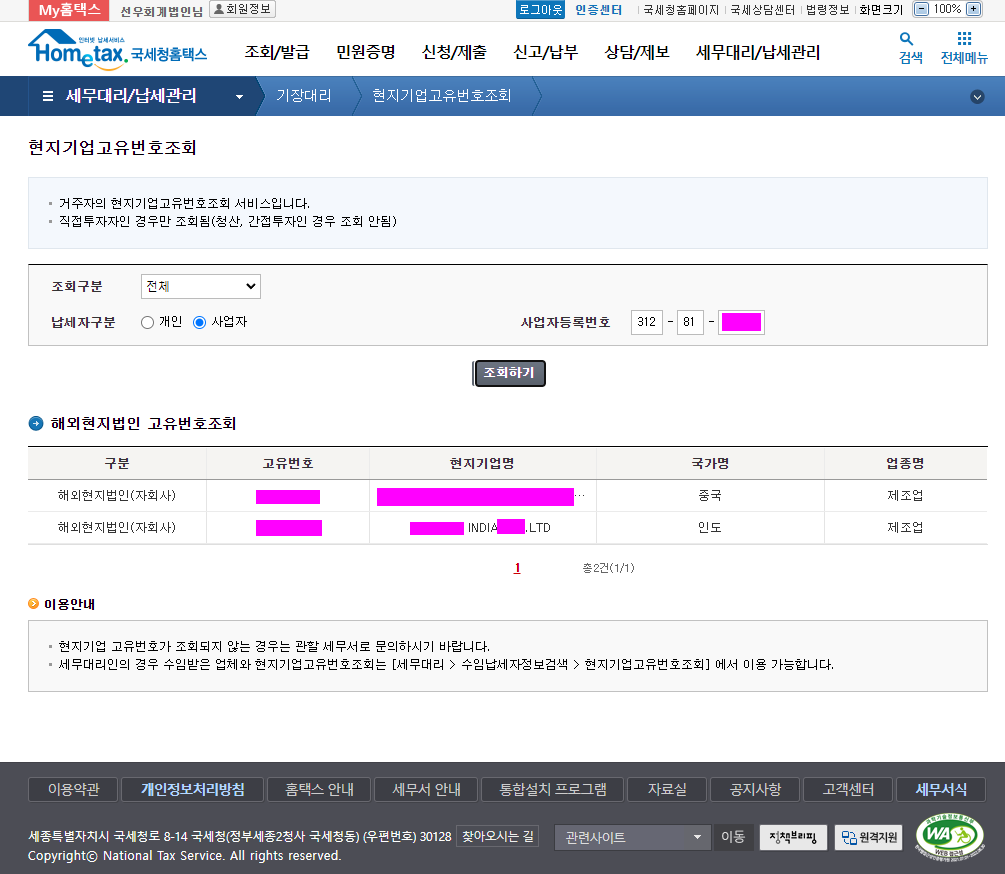This screenshot has height=874, width=1005.
Task: Open the 검색 search icon
Action: coord(910,48)
